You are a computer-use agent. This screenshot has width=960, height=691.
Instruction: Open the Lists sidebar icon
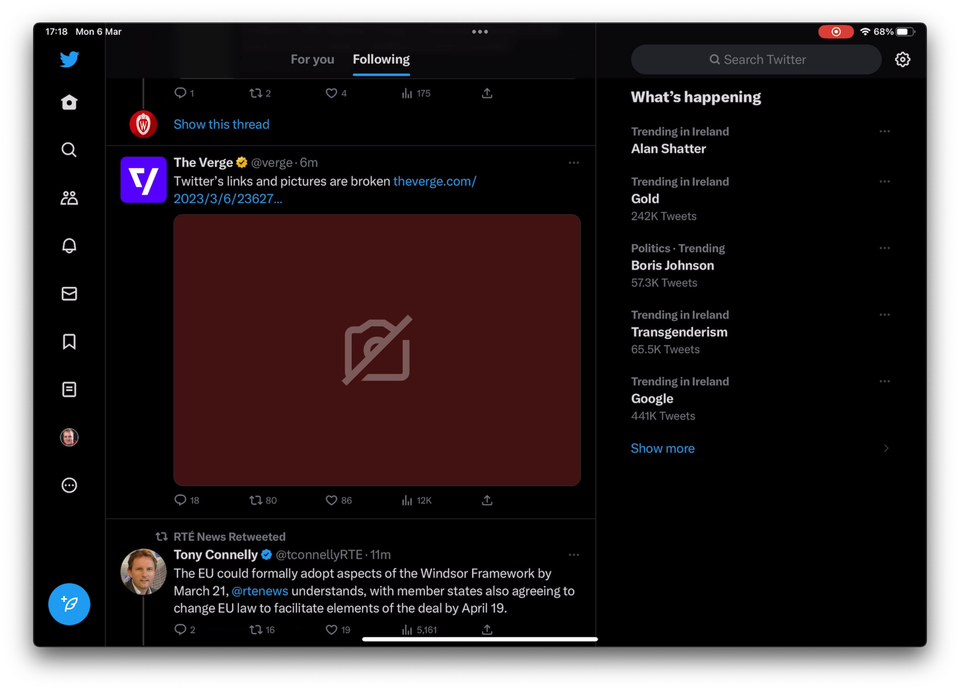point(68,389)
